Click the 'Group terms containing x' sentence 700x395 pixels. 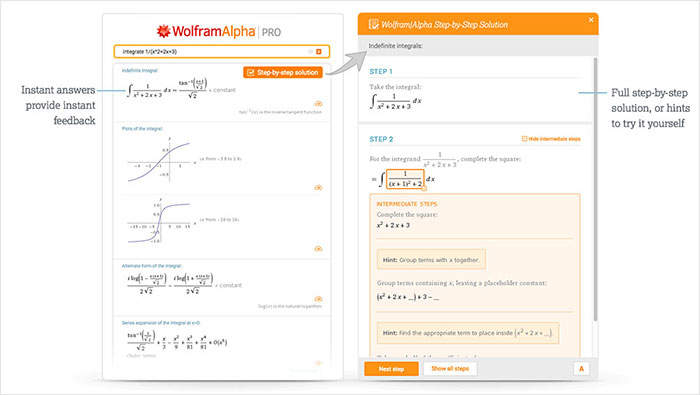point(462,283)
